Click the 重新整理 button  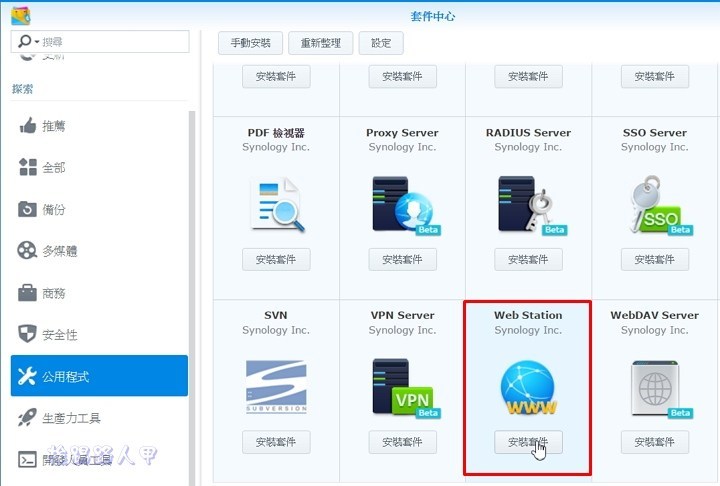pos(321,43)
